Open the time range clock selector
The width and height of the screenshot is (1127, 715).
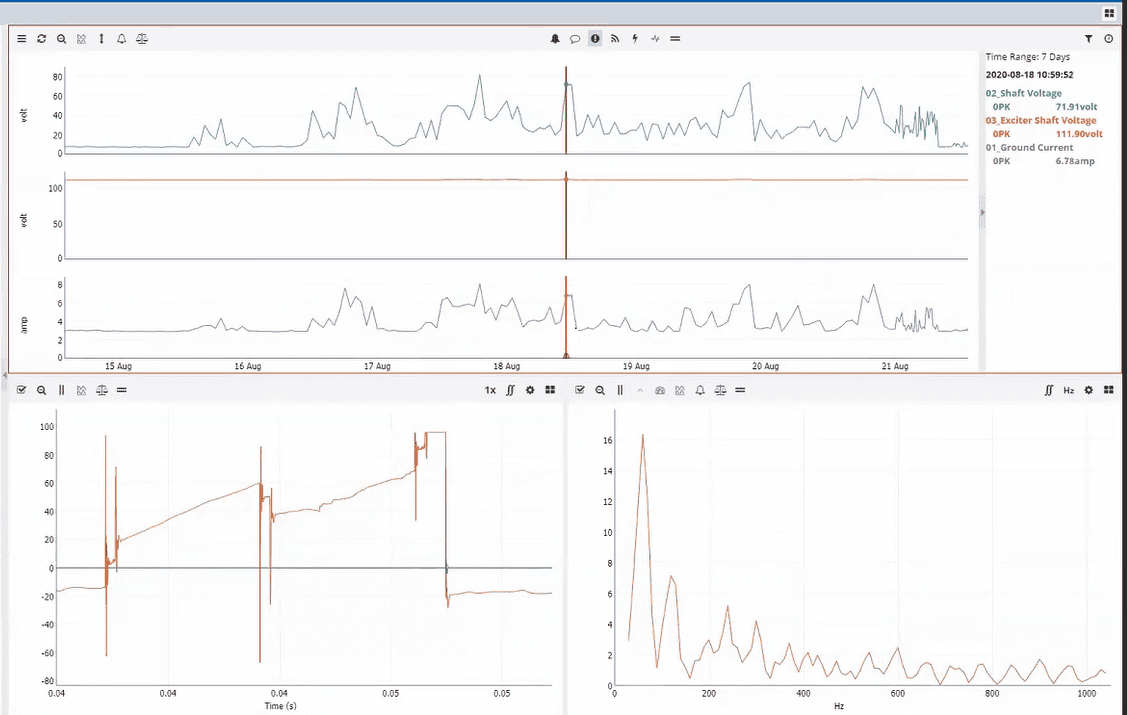(1108, 39)
